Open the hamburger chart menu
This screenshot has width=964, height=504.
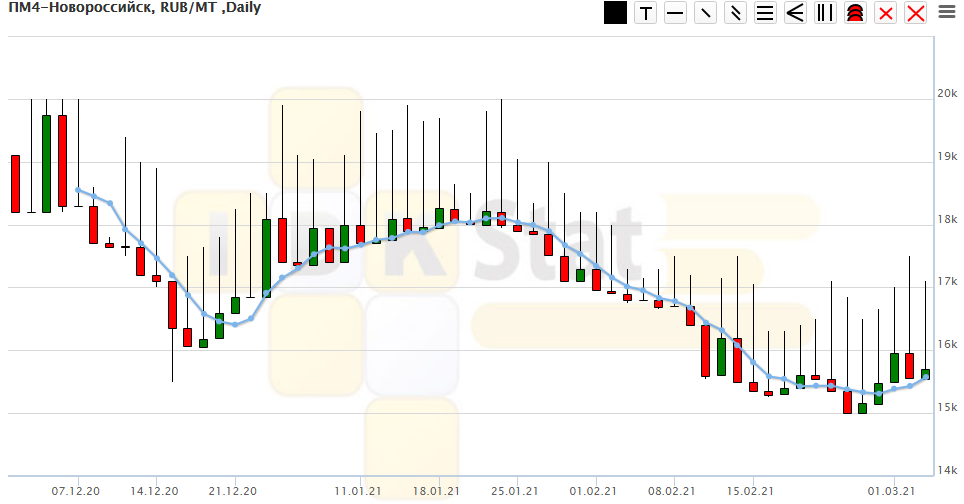pos(946,13)
